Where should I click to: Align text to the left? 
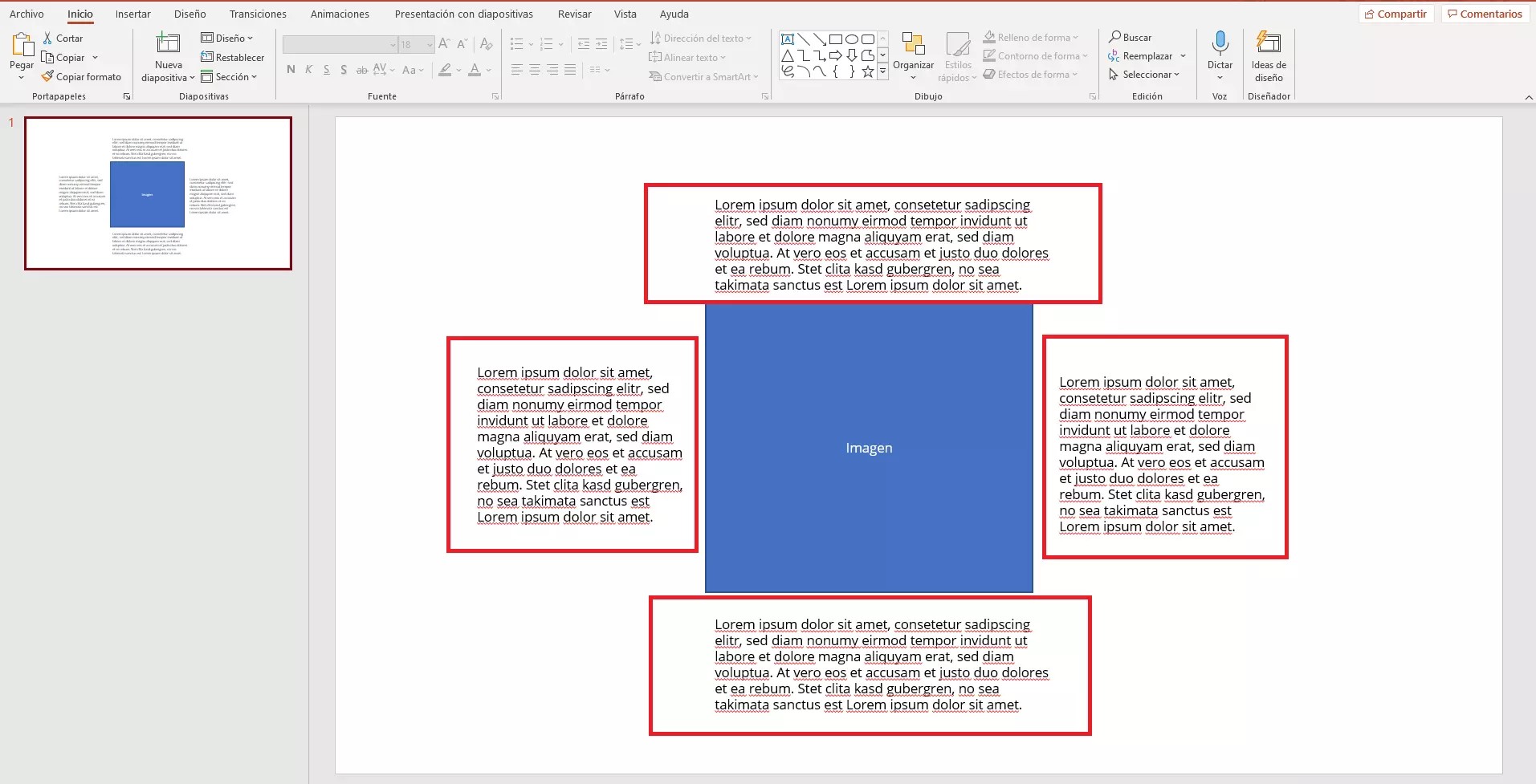(516, 70)
